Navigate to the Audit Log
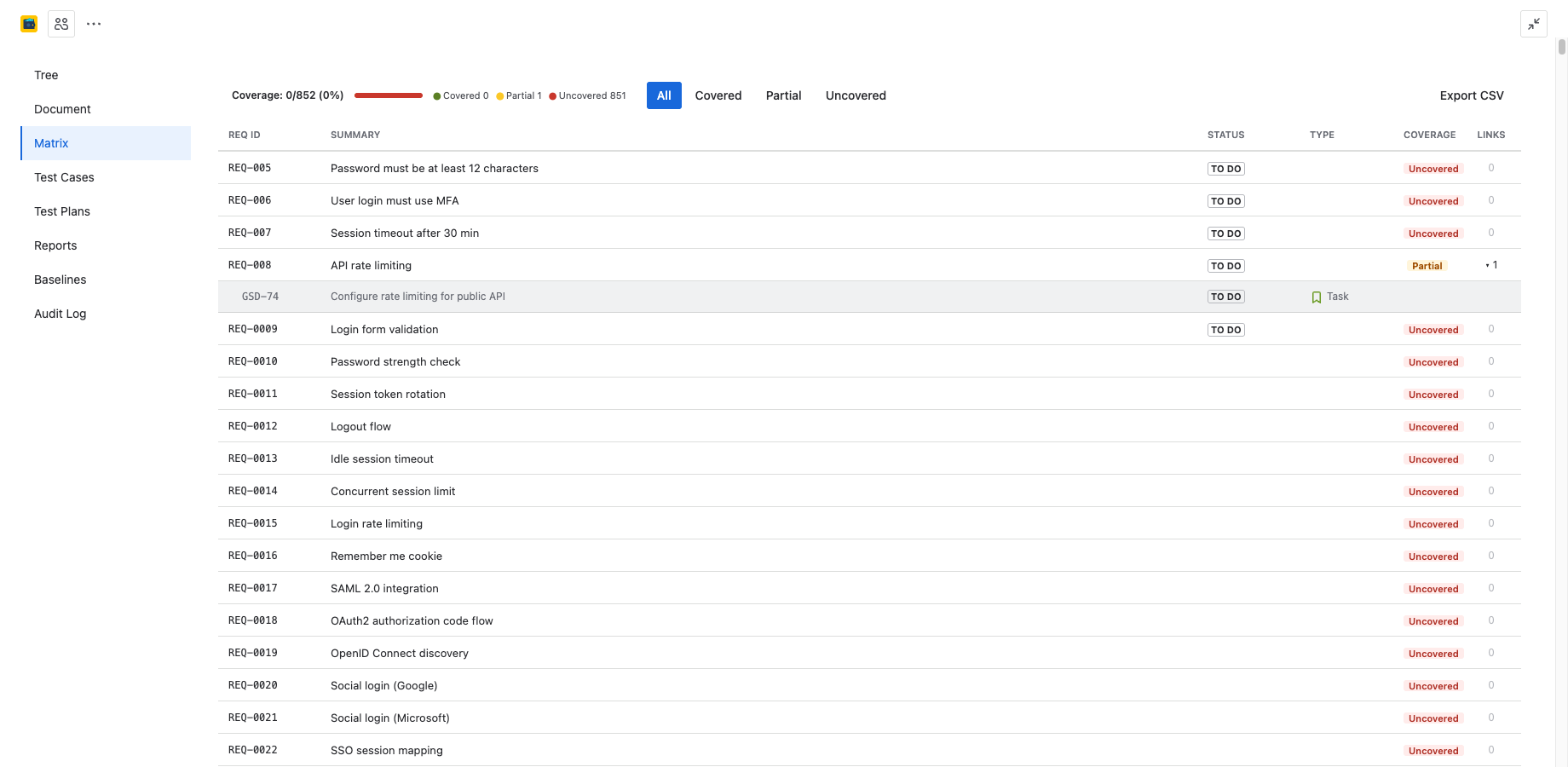 (60, 314)
